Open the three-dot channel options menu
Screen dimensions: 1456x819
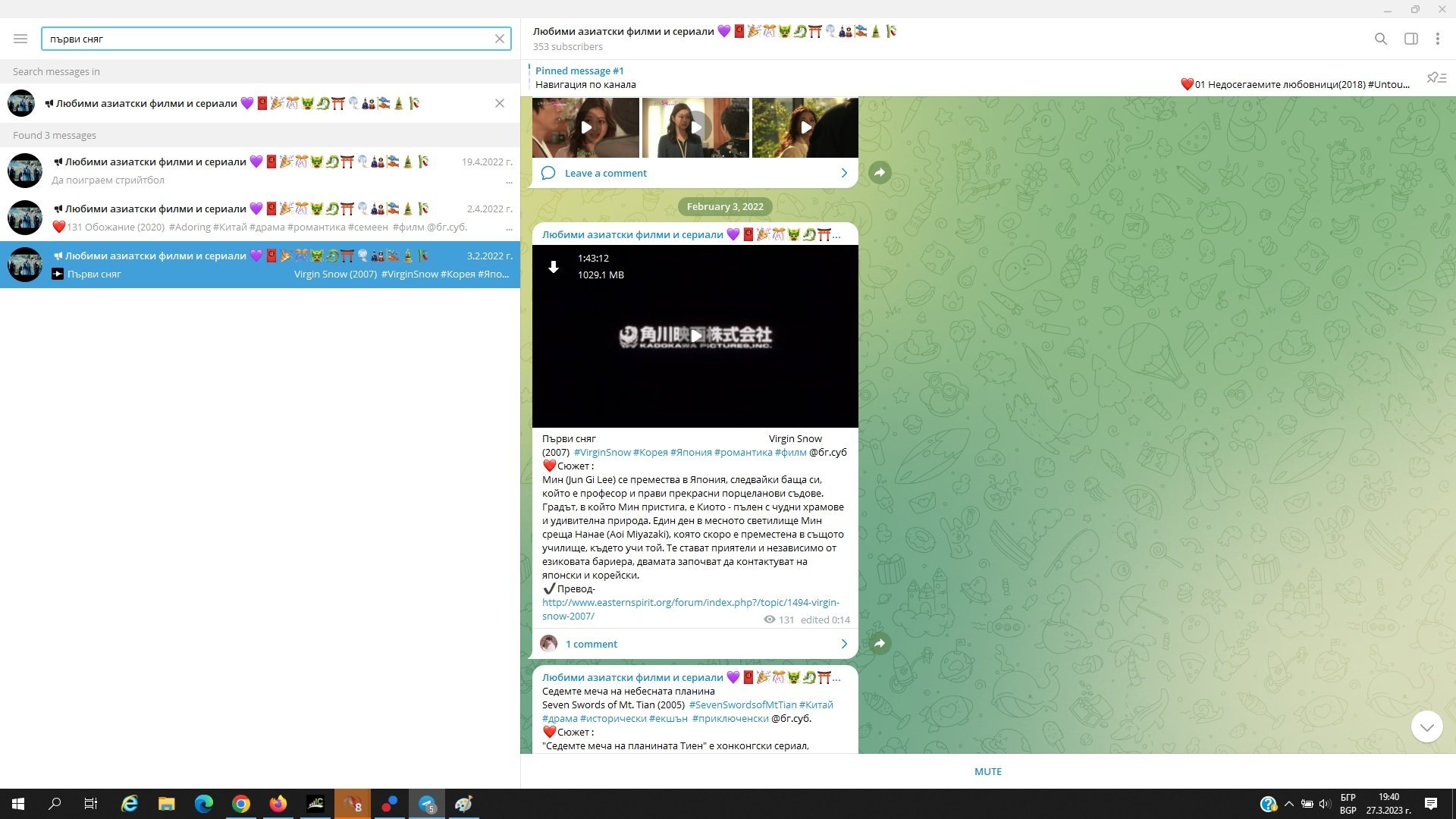coord(1437,39)
